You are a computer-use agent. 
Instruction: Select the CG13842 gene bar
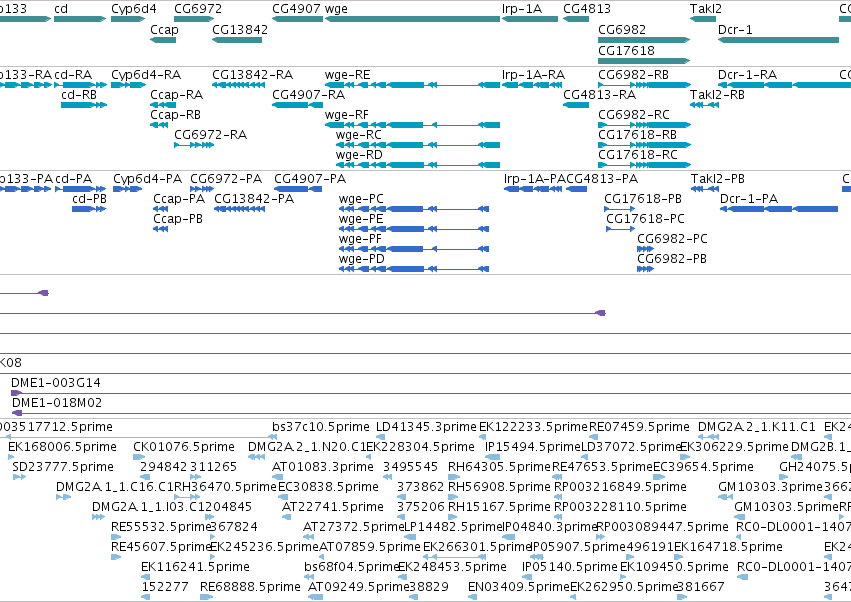[x=237, y=40]
